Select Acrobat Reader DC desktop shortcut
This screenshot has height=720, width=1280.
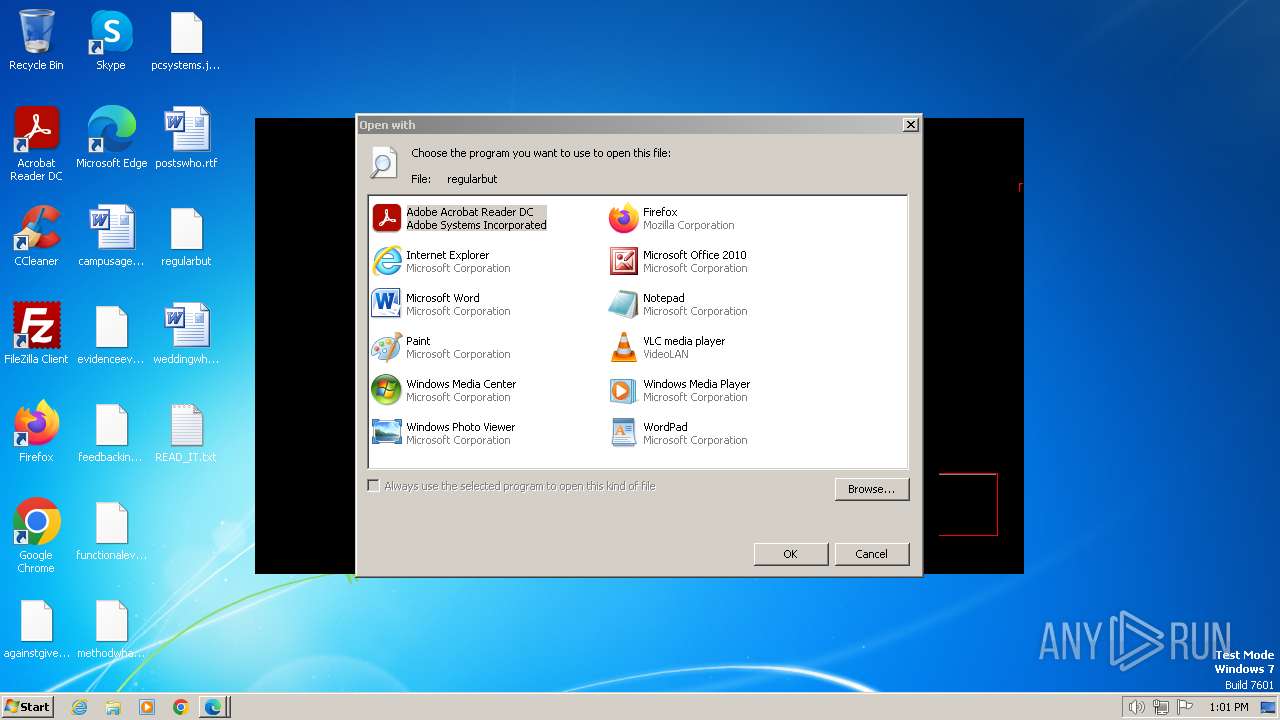coord(36,144)
